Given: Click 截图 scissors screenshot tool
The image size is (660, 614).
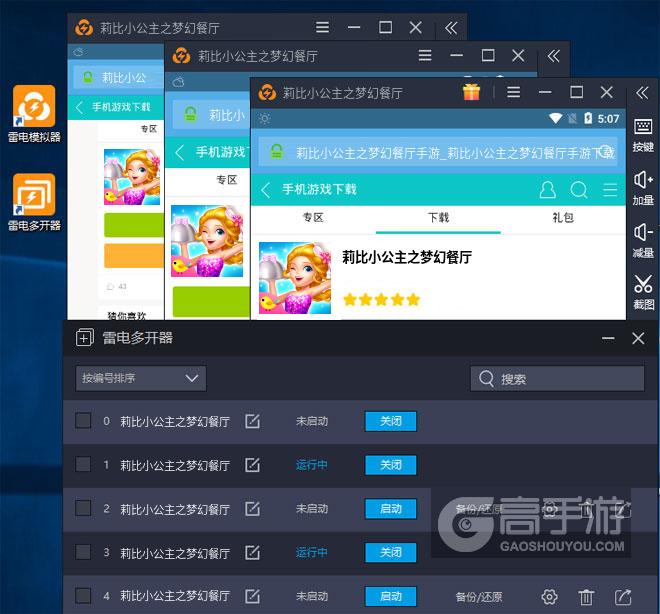Looking at the screenshot, I should (643, 292).
